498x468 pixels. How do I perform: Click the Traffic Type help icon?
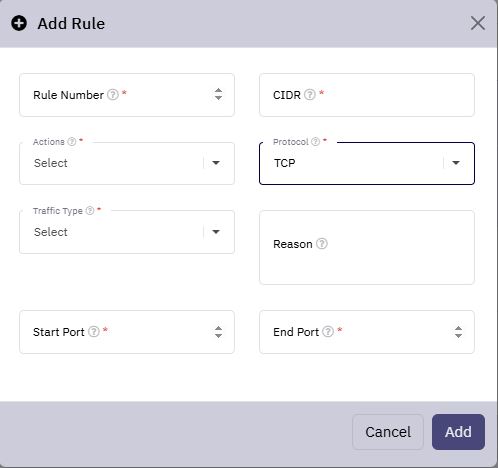pyautogui.click(x=90, y=211)
